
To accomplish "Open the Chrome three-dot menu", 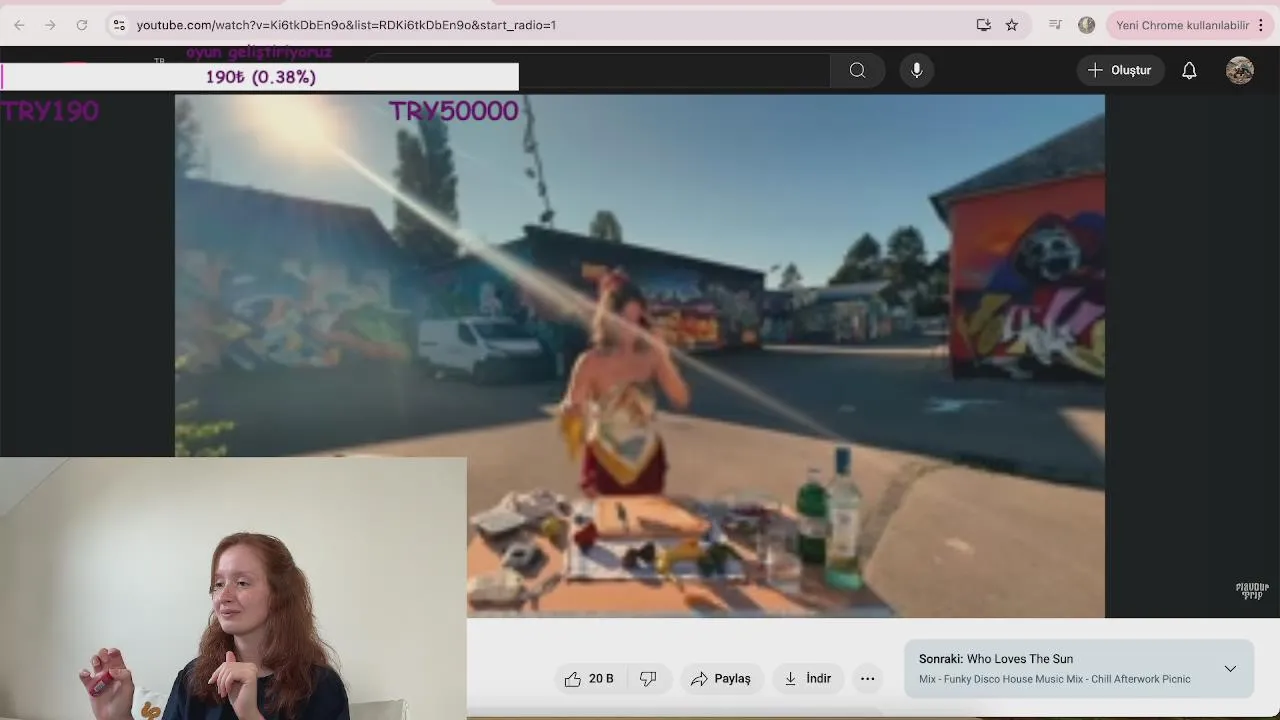I will [1261, 25].
